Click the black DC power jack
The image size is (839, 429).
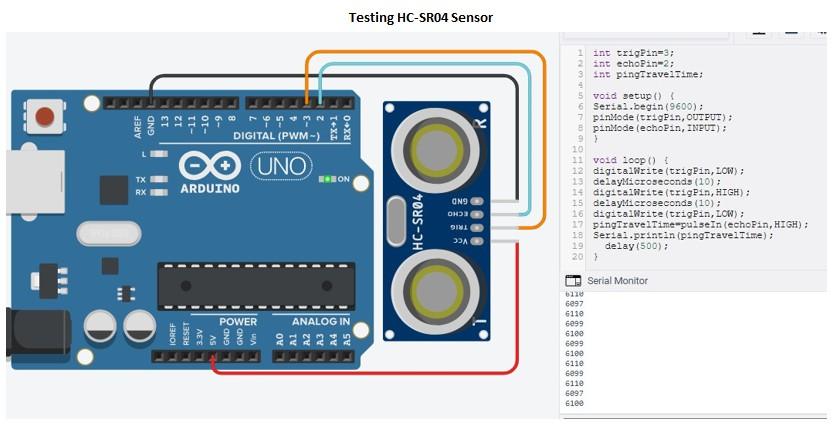tap(39, 333)
